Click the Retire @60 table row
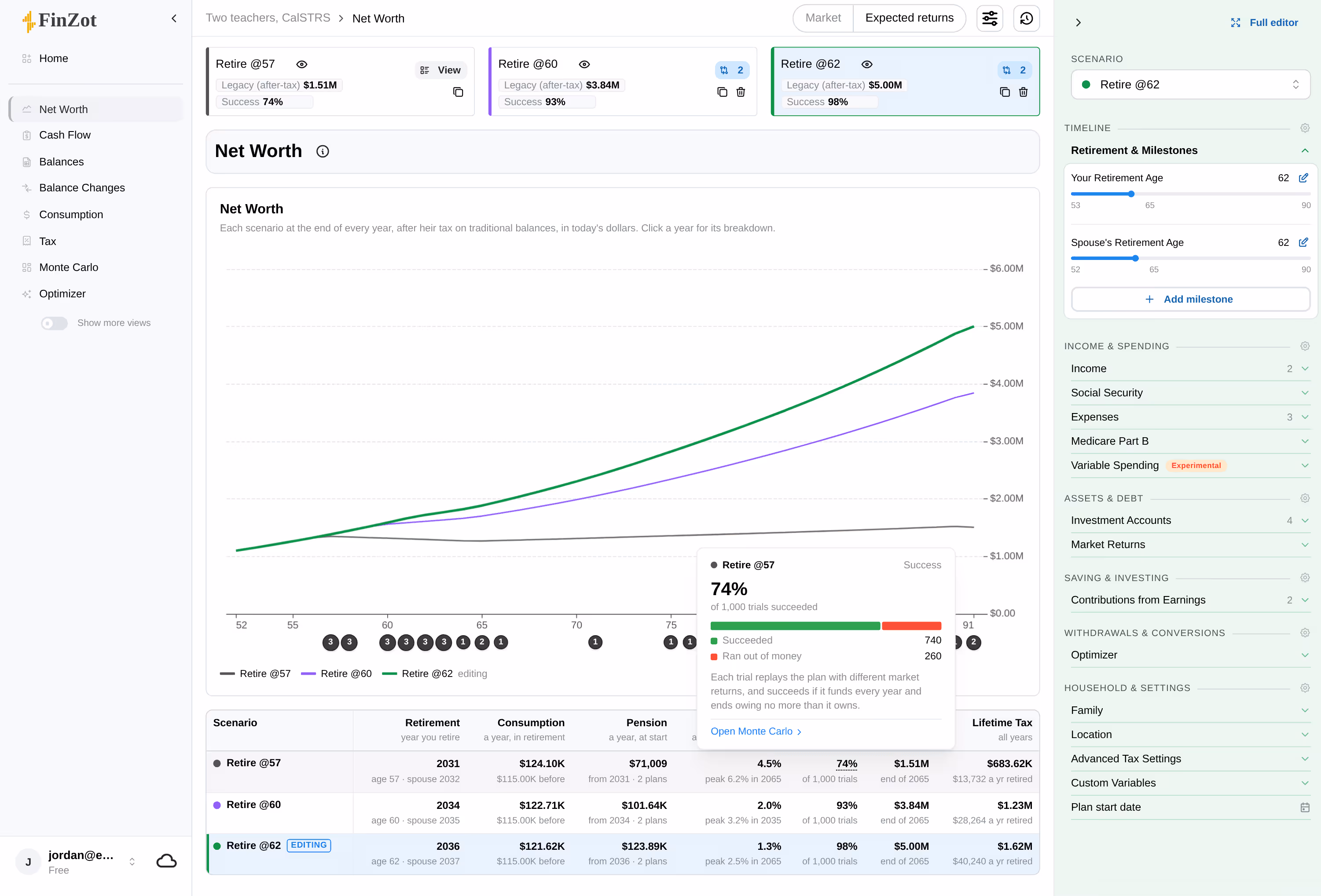This screenshot has width=1321, height=896. tap(622, 813)
